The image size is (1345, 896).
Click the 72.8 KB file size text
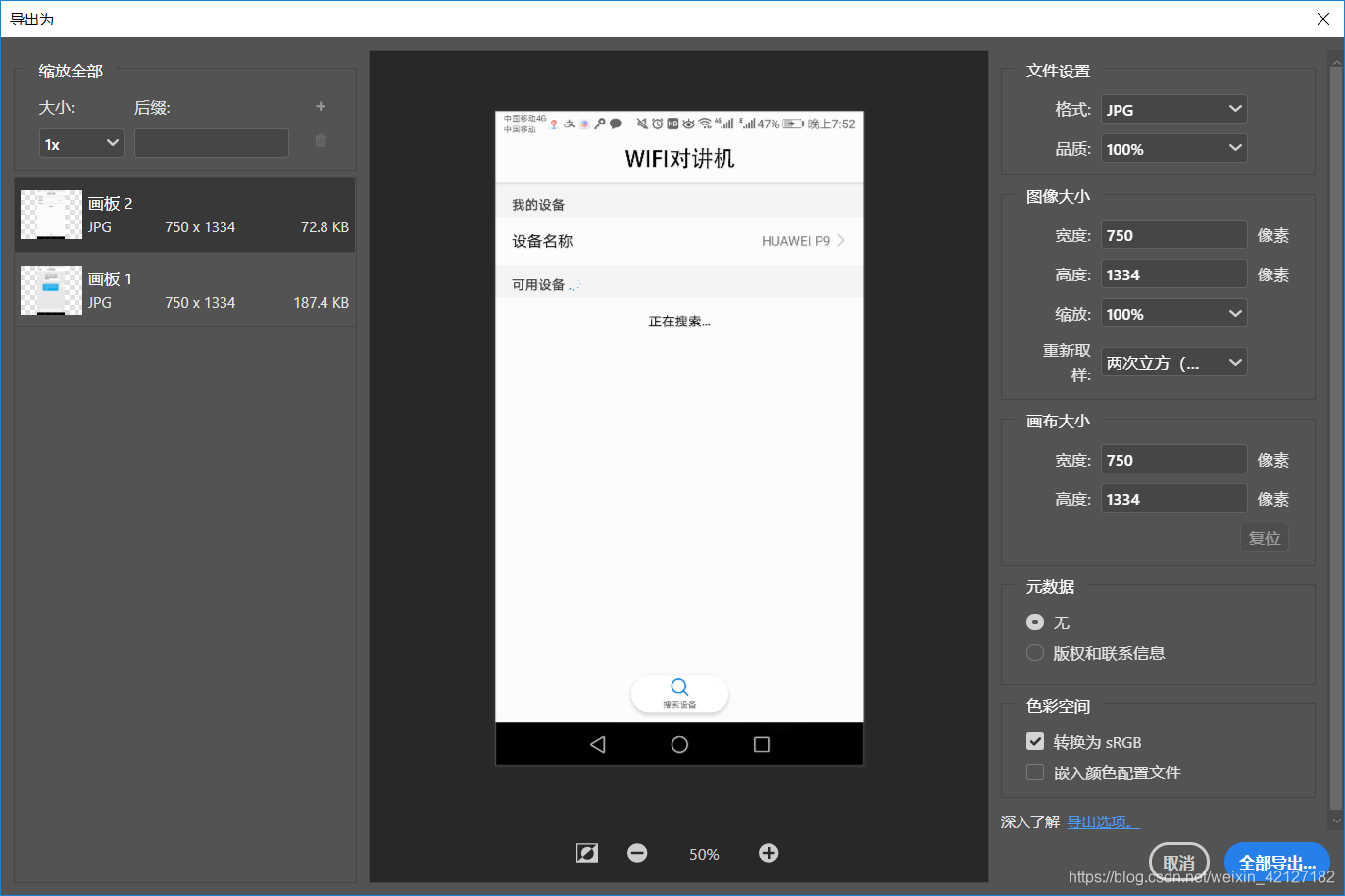pos(324,226)
